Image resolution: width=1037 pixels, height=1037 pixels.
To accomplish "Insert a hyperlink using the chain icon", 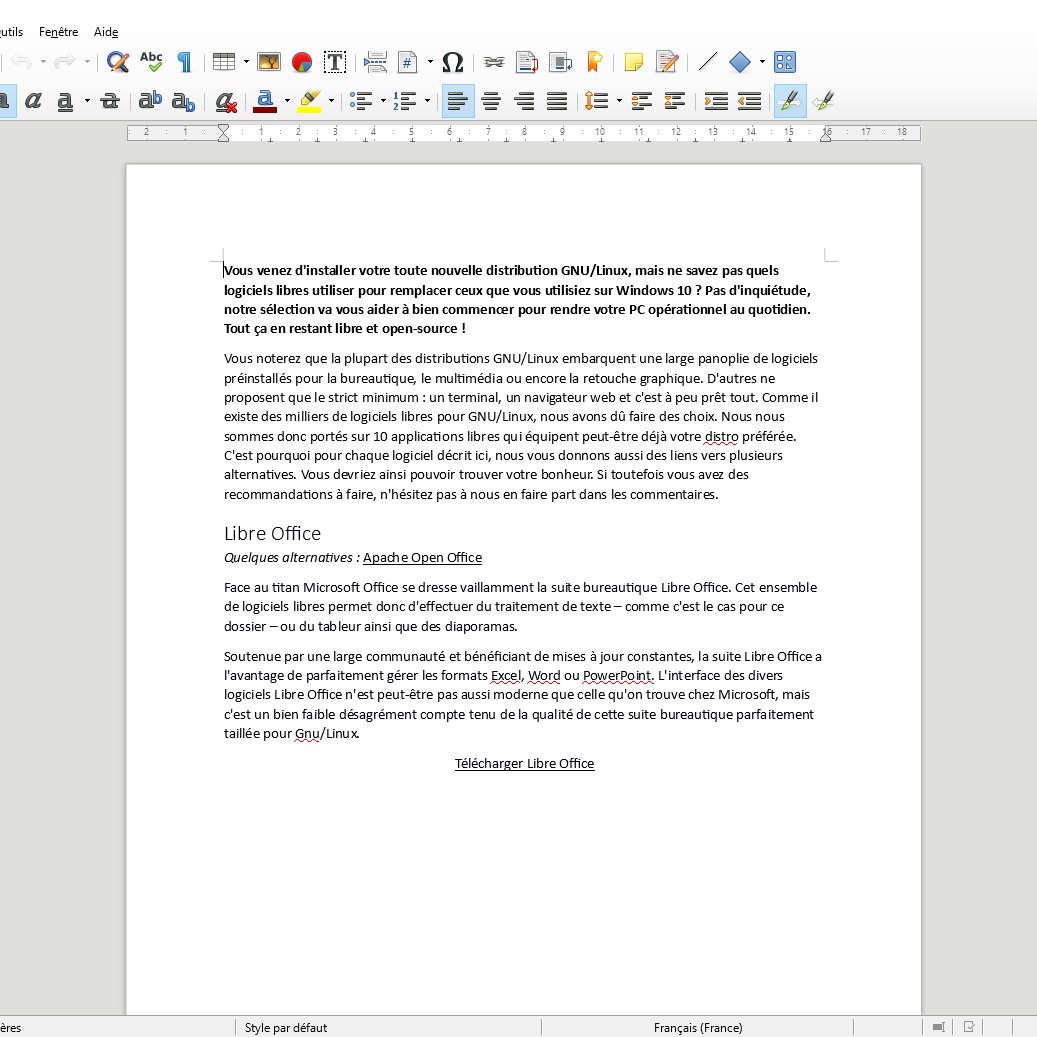I will (x=493, y=62).
